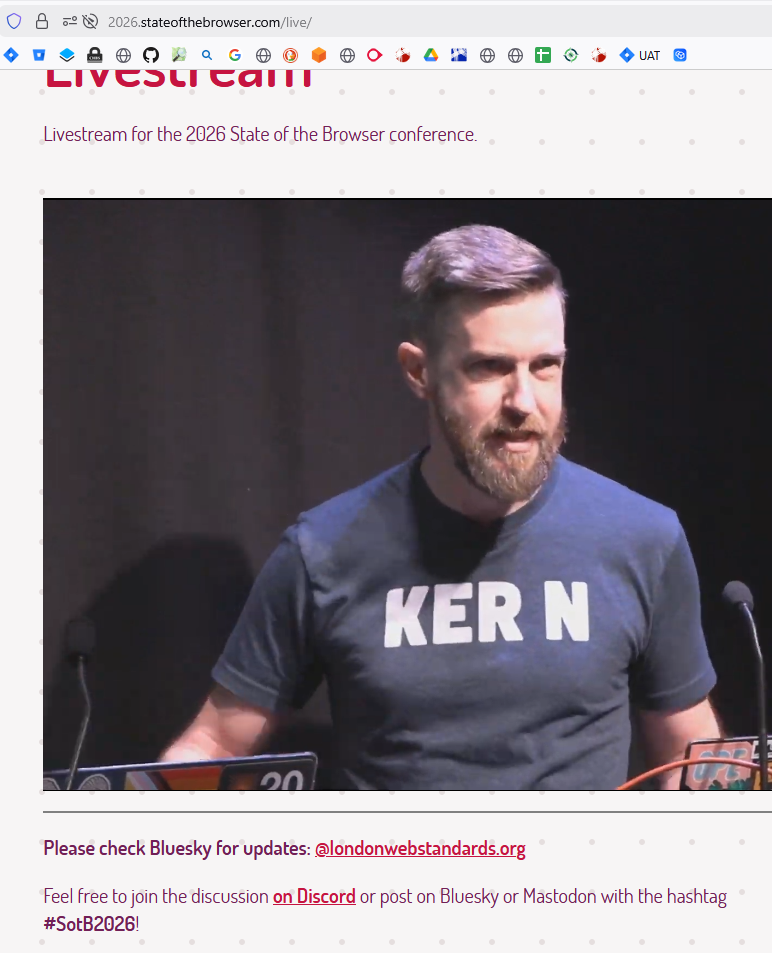Open the orange cube bookmark
Image resolution: width=772 pixels, height=953 pixels.
click(x=319, y=55)
